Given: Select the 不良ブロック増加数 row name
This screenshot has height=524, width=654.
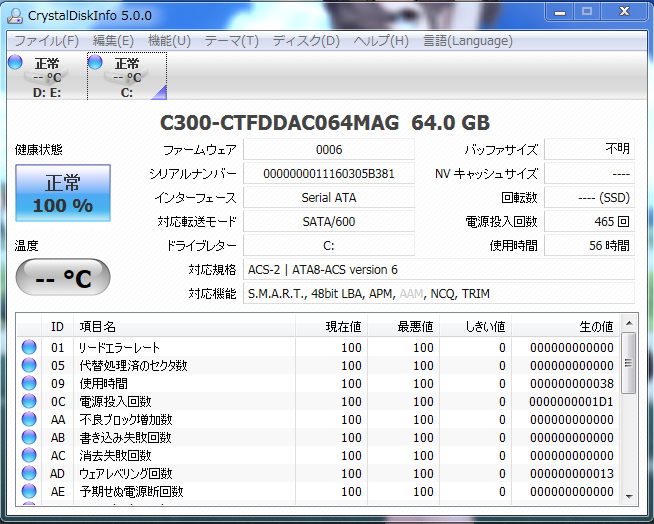Looking at the screenshot, I should 126,419.
